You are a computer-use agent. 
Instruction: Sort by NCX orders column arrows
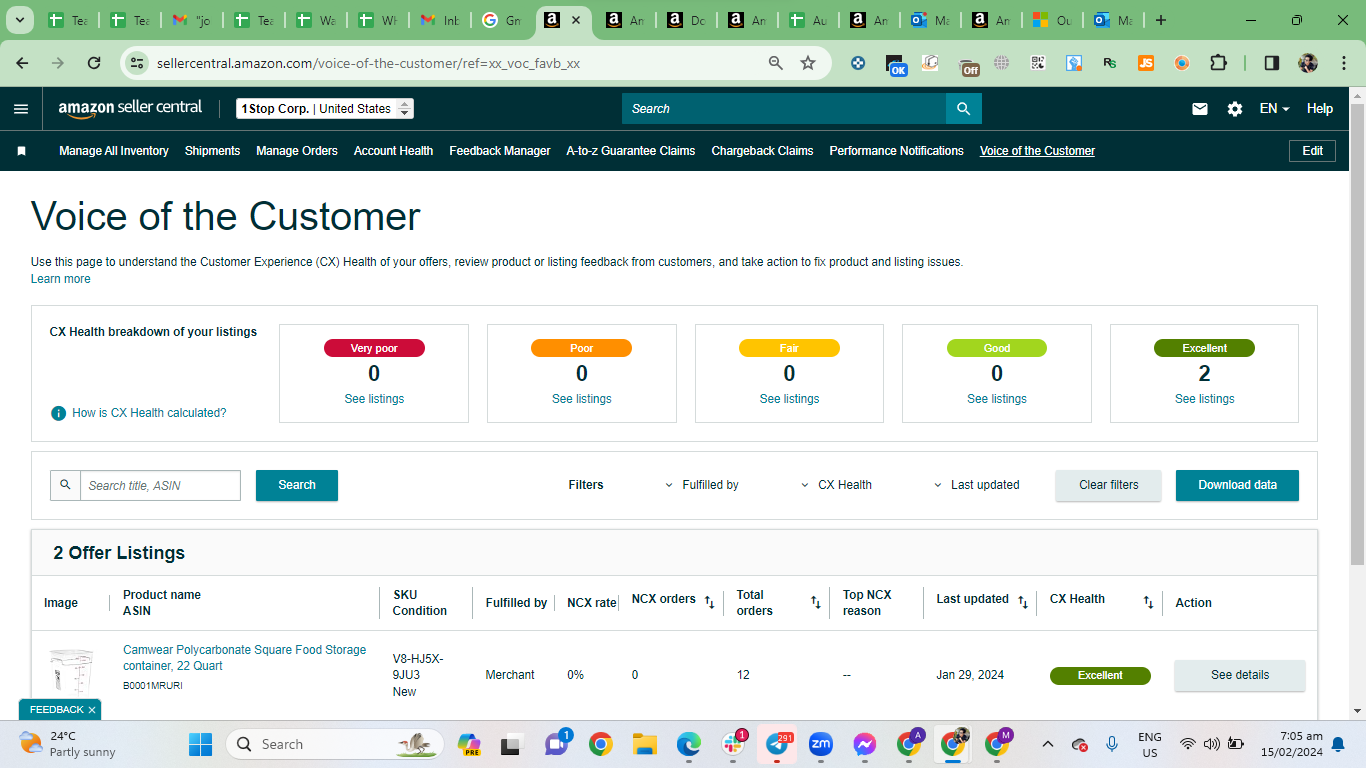point(709,602)
